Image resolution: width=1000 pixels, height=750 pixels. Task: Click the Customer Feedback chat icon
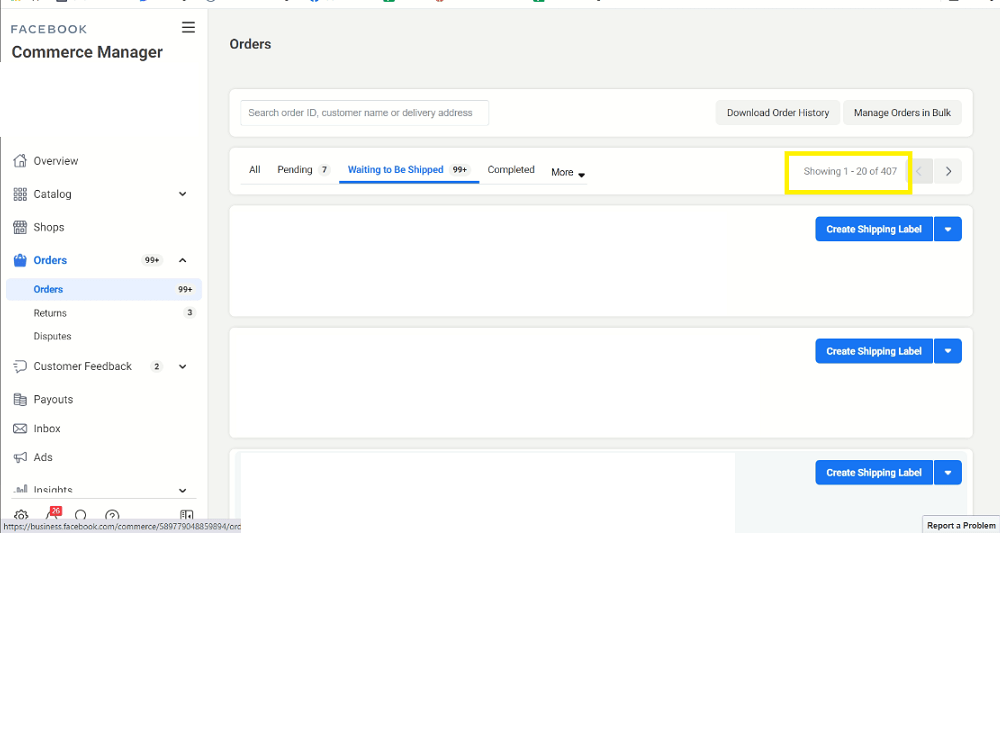[20, 366]
